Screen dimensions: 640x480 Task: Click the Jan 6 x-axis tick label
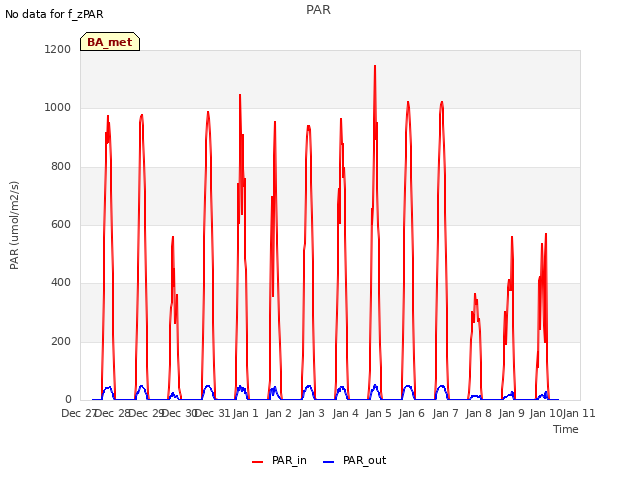pos(412,413)
